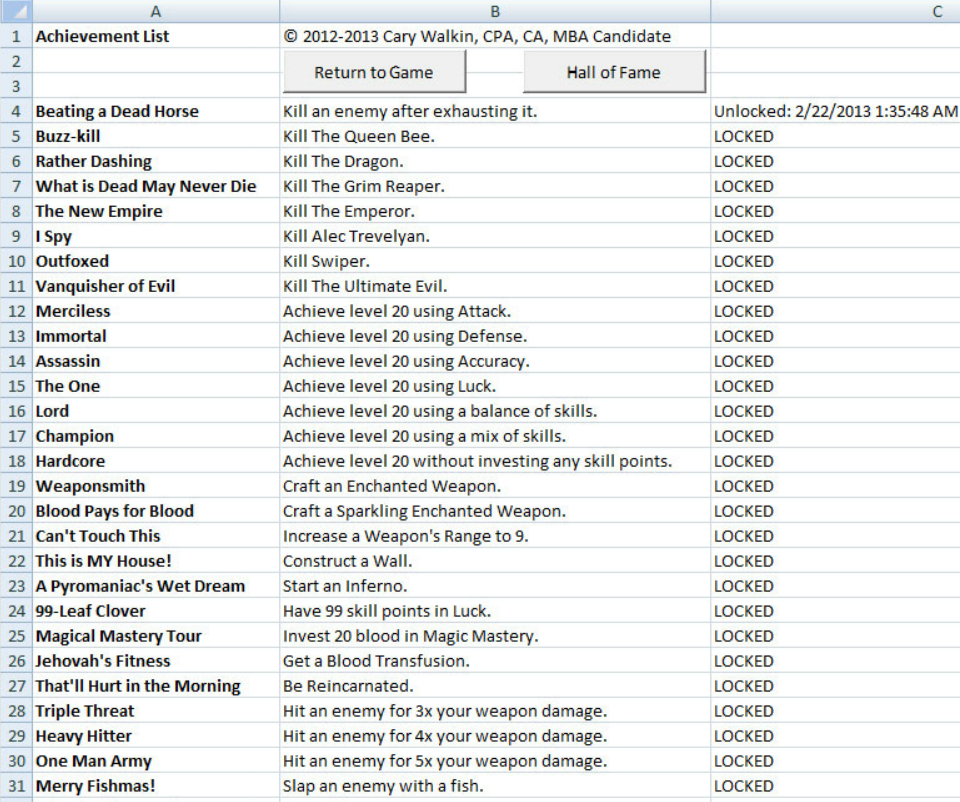Click the Craft an Enchanted Weapon cell
The height and width of the screenshot is (802, 960).
click(x=495, y=486)
